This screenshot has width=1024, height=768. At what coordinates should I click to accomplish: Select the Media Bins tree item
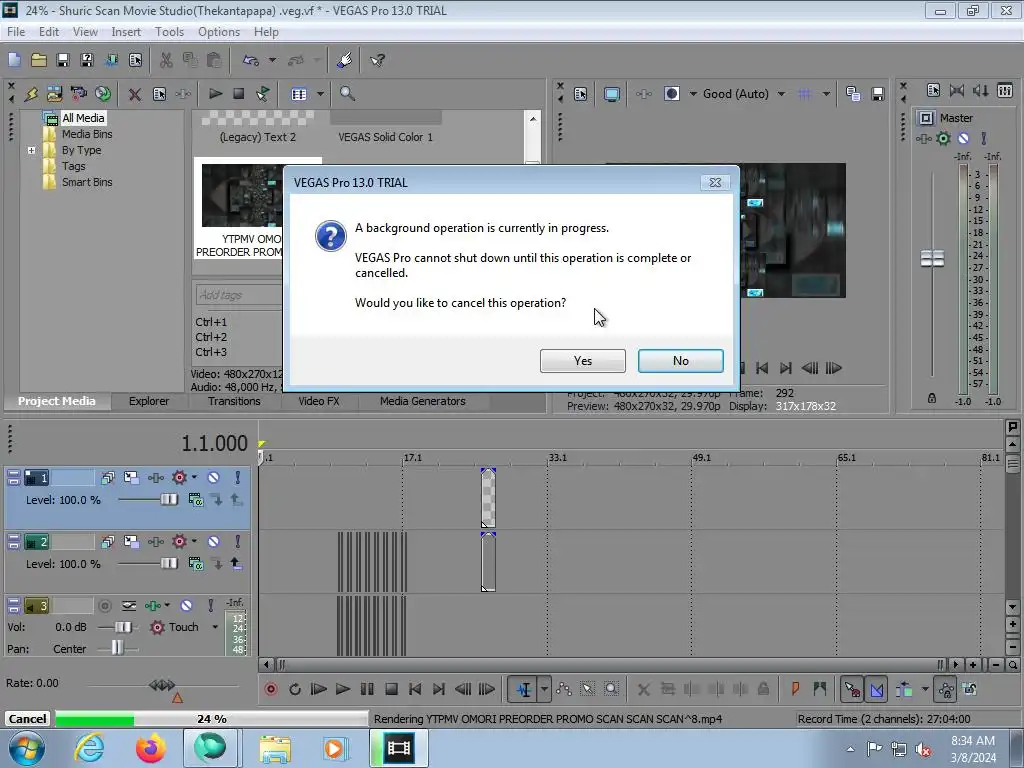pos(87,134)
